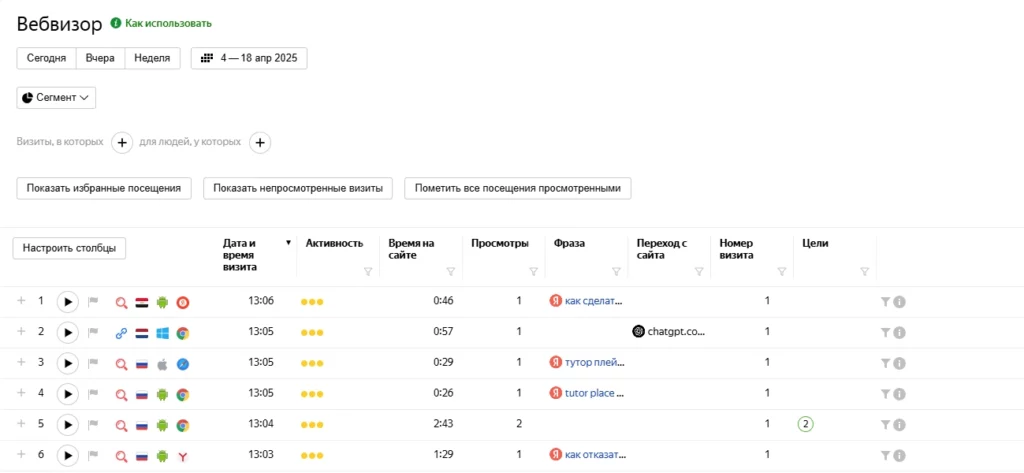Open the filter icon for Просмотры column
Image resolution: width=1024 pixels, height=473 pixels.
coord(533,272)
